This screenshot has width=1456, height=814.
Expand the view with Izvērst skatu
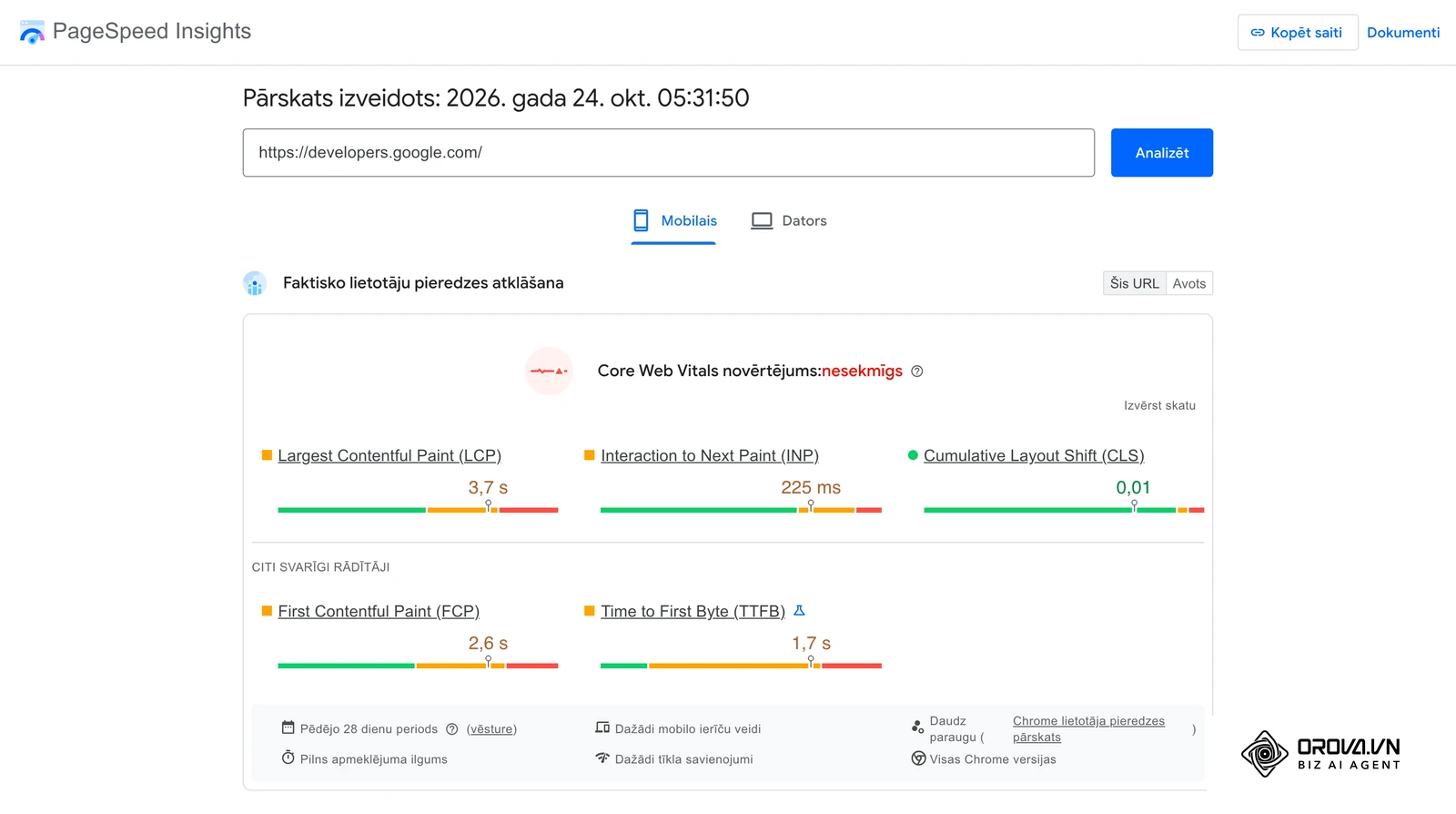1159,406
